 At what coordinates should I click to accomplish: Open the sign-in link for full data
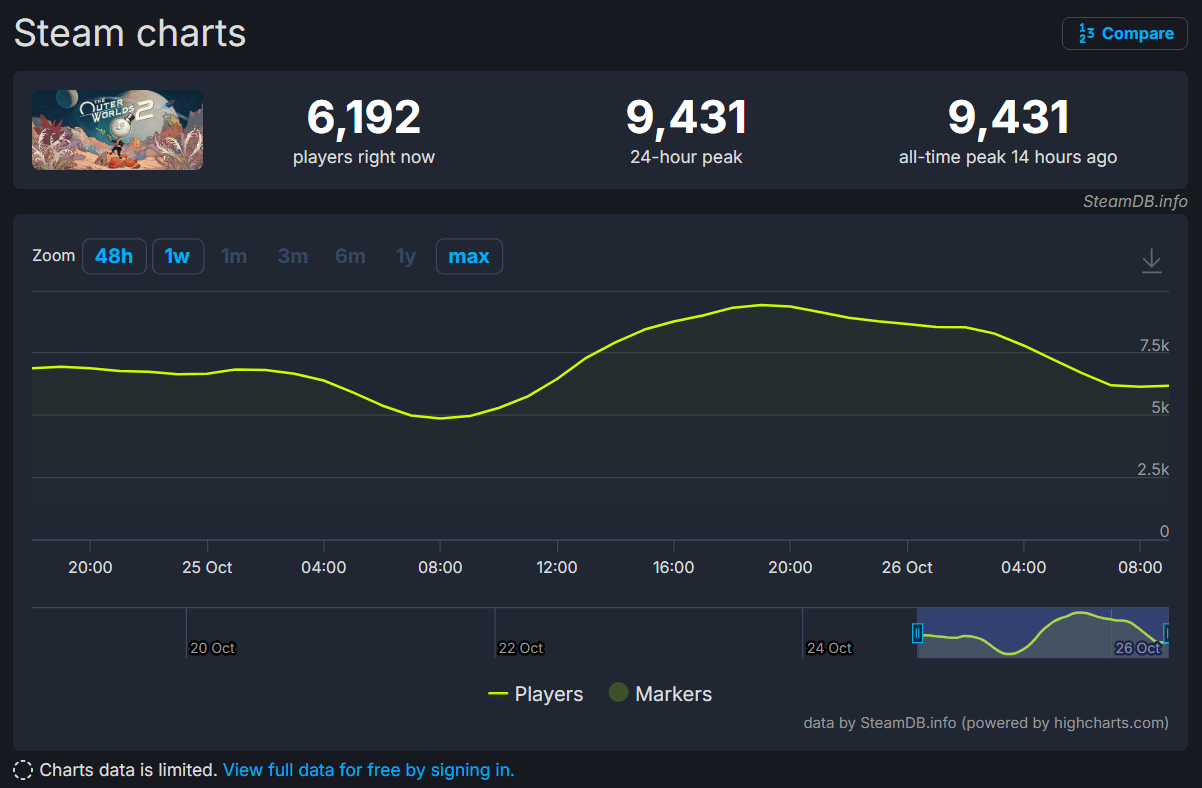pyautogui.click(x=368, y=770)
